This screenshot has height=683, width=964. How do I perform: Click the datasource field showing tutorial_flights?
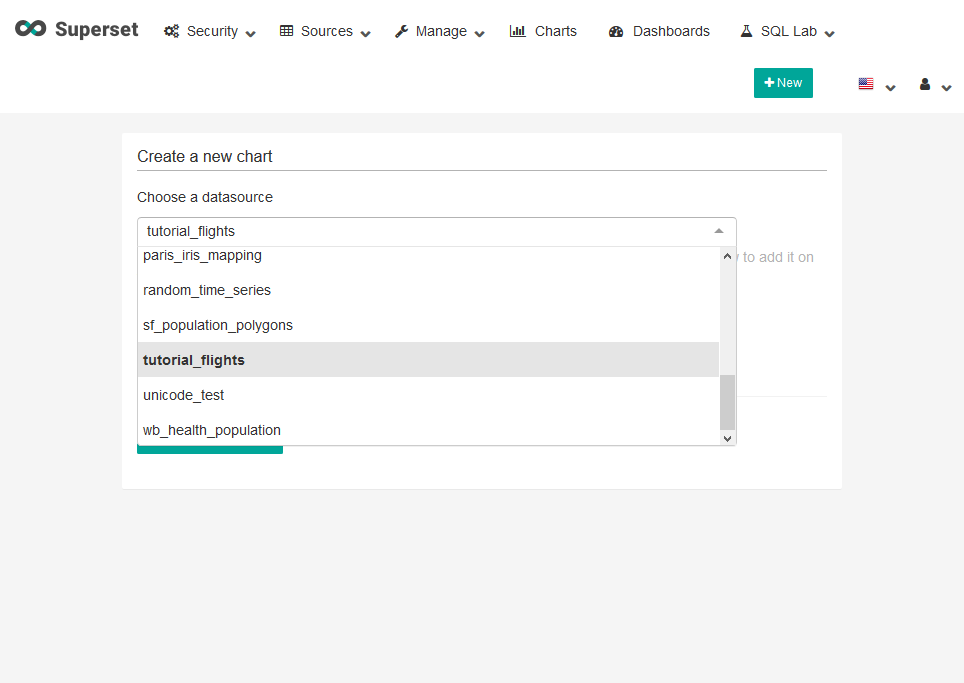click(420, 231)
